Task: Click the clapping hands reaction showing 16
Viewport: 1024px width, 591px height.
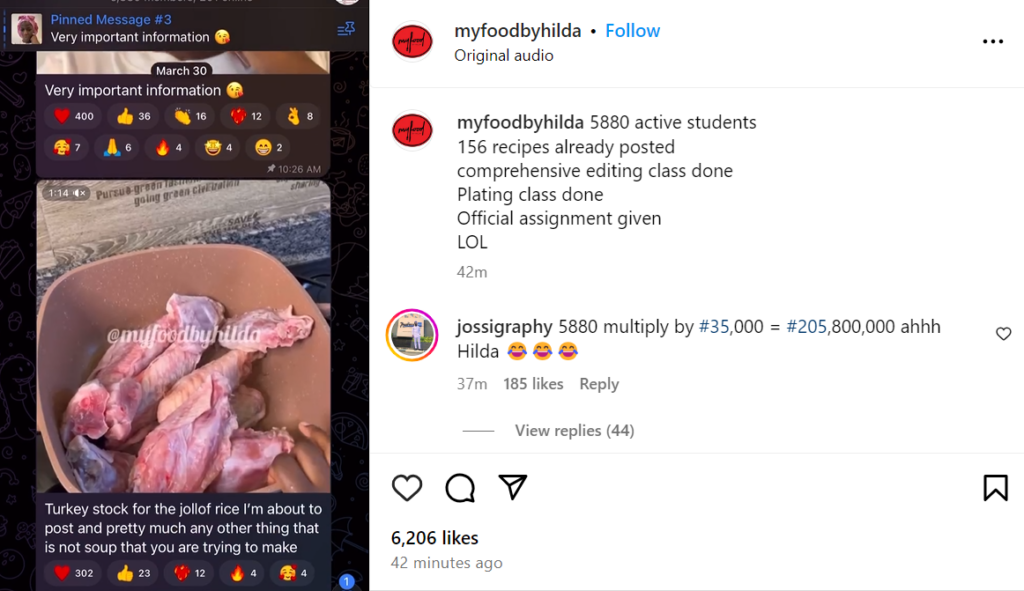Action: click(x=190, y=116)
